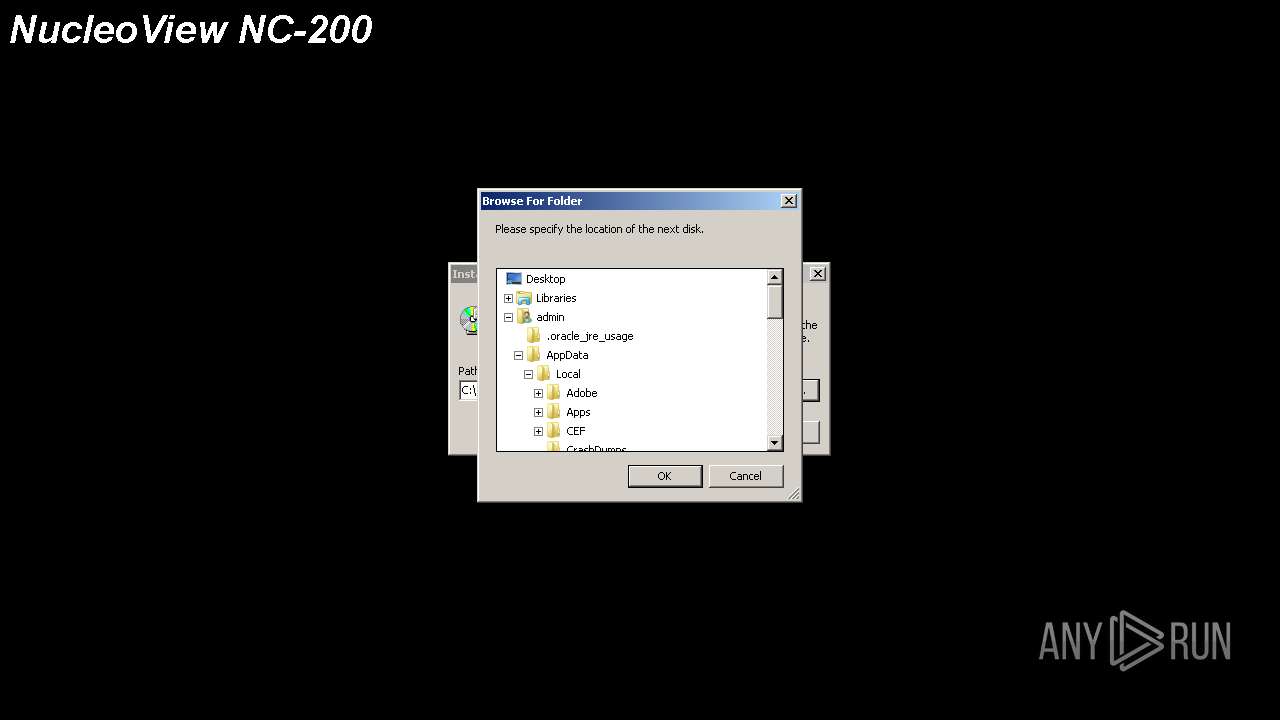Collapse the Local tree node

pos(528,374)
